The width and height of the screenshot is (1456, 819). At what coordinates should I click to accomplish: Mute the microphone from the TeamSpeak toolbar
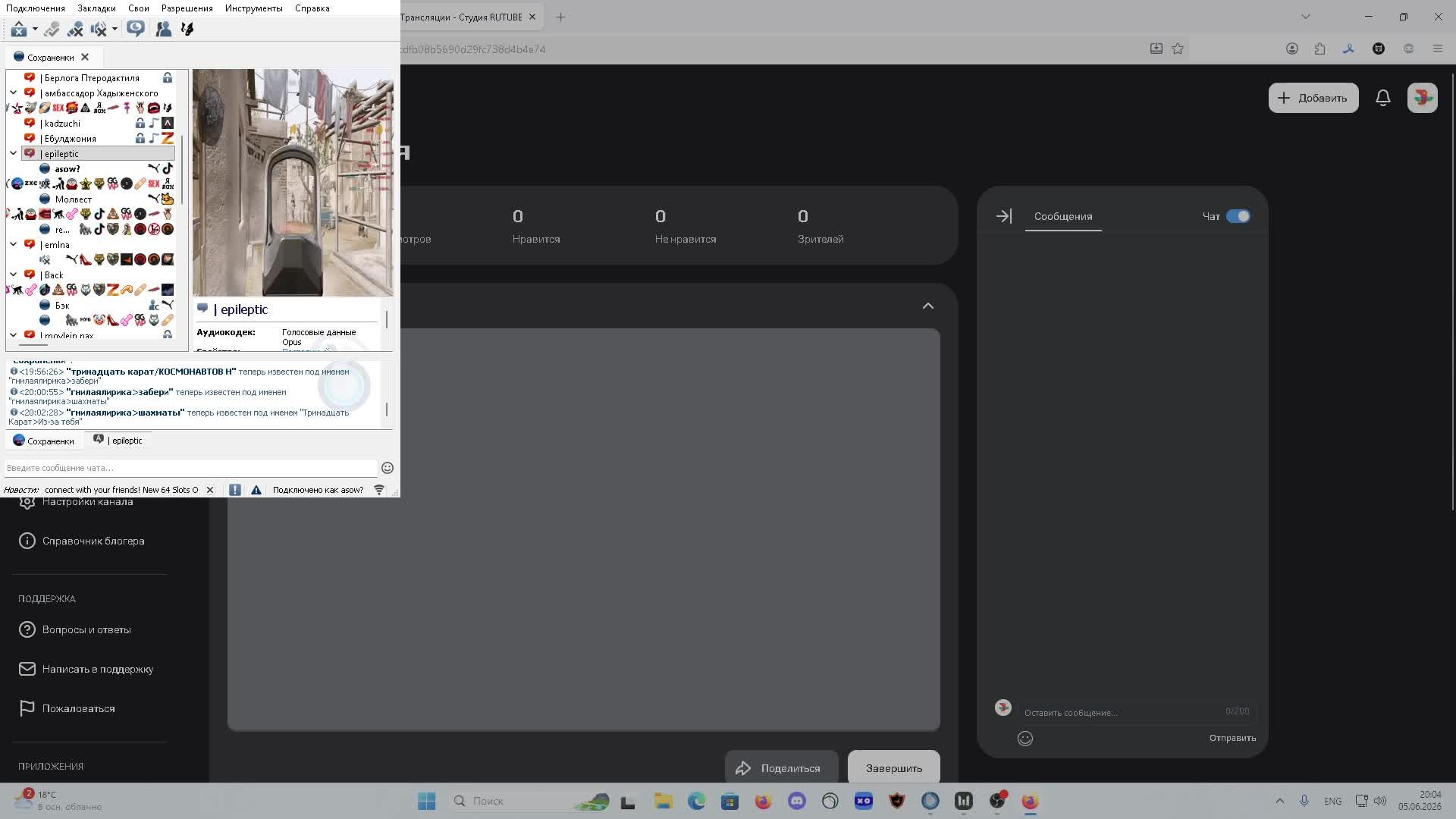(x=75, y=29)
